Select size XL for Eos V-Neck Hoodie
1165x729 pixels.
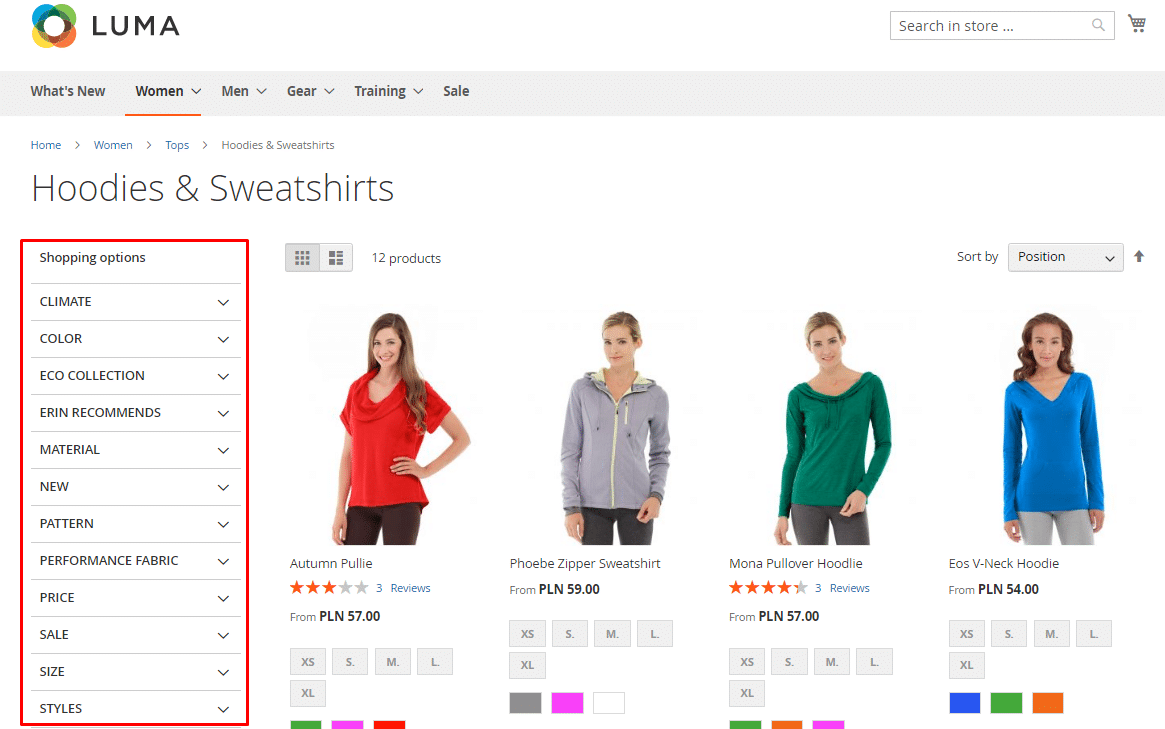click(966, 665)
